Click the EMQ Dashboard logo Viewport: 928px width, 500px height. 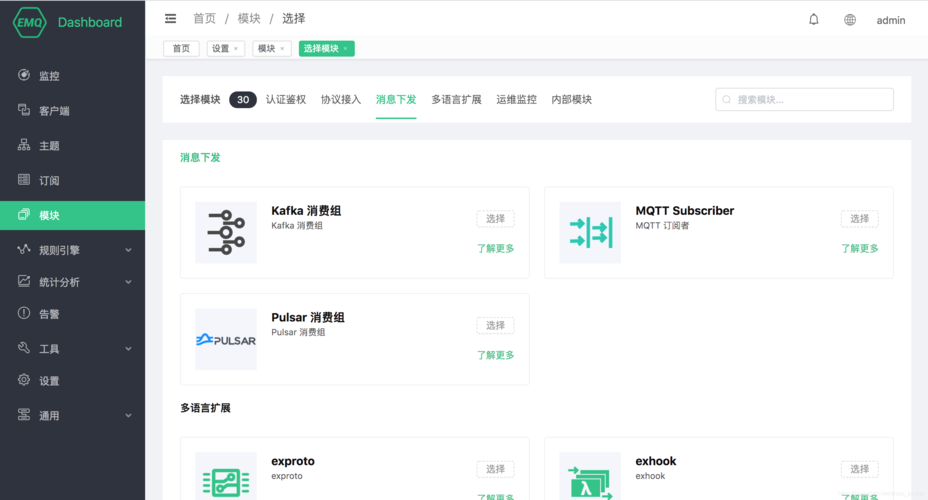(x=68, y=22)
